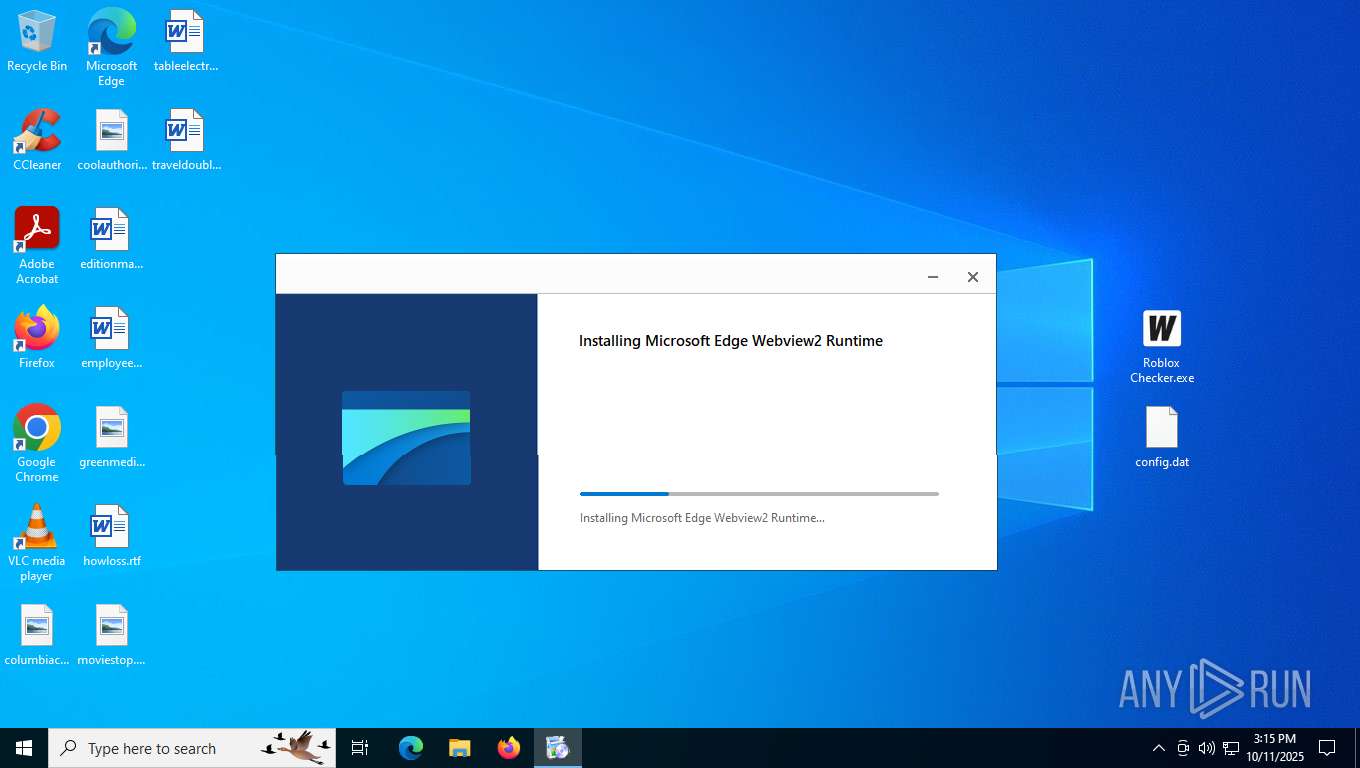Close the Webview2 installer window
This screenshot has height=768, width=1360.
[x=973, y=277]
